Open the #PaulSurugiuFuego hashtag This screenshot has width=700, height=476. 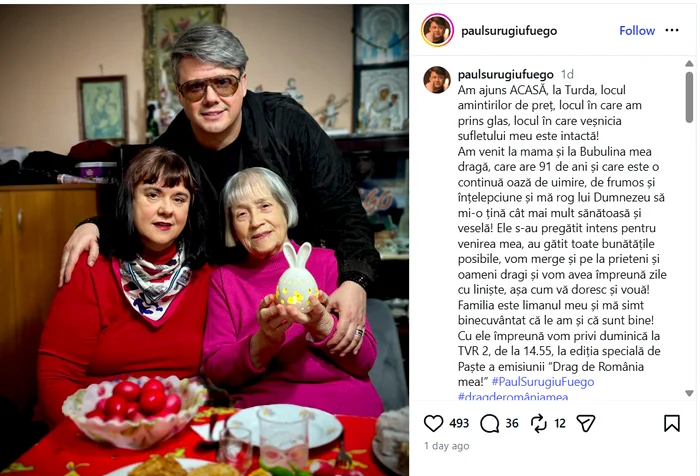coord(542,382)
